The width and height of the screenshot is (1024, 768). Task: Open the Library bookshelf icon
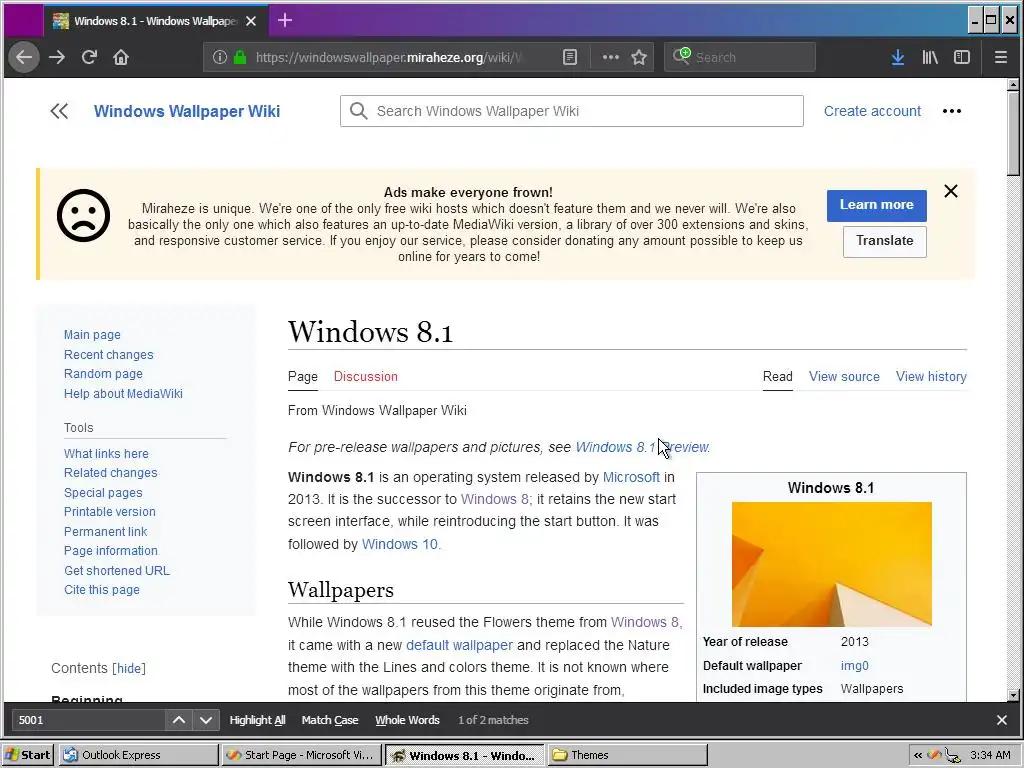930,57
